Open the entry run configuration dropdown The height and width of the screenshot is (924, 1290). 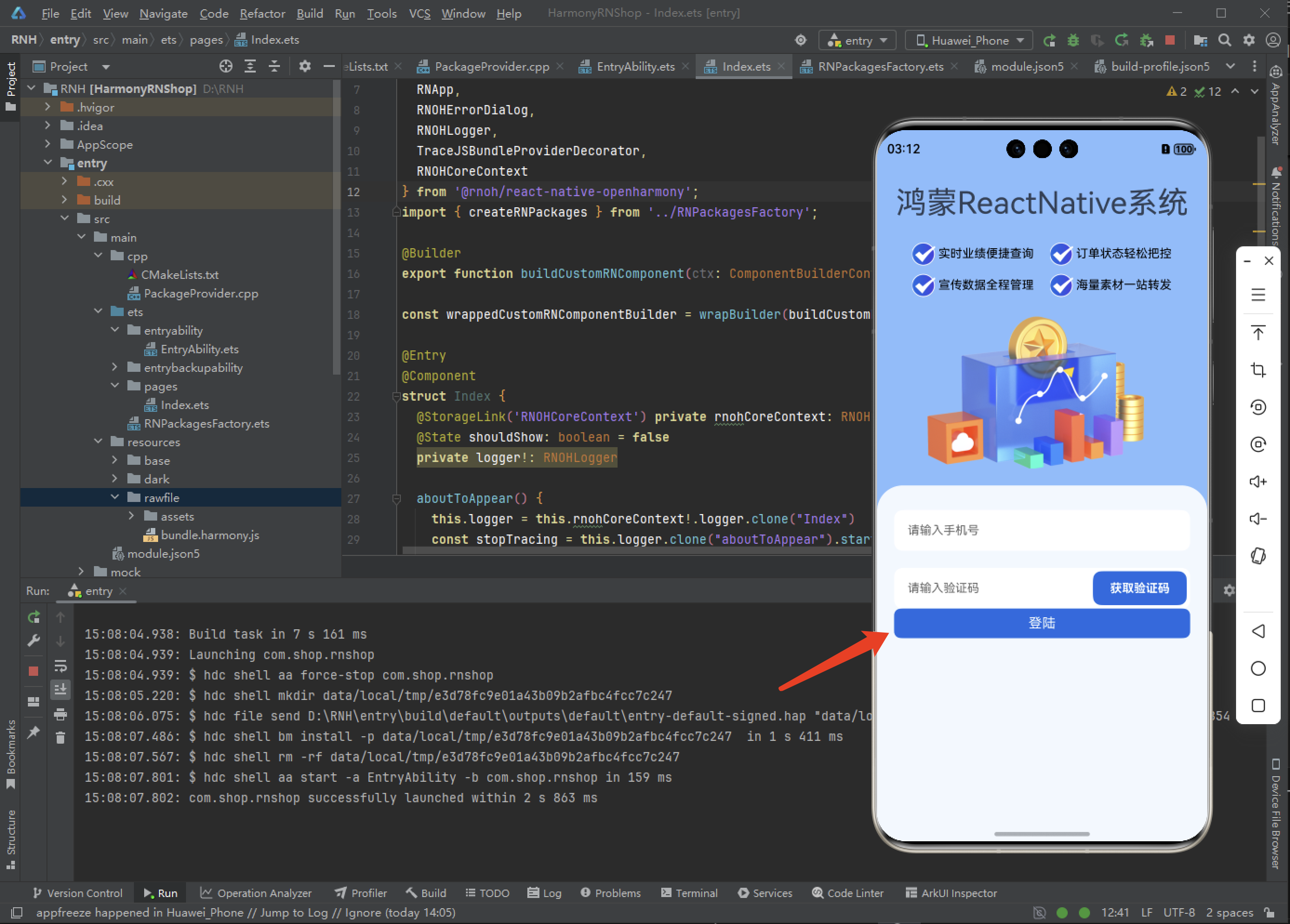(857, 40)
